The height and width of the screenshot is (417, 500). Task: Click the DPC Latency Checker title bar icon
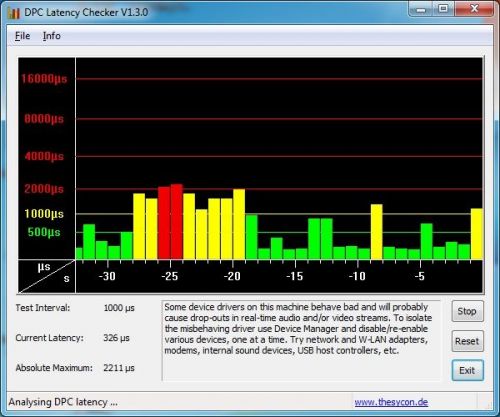tap(14, 13)
